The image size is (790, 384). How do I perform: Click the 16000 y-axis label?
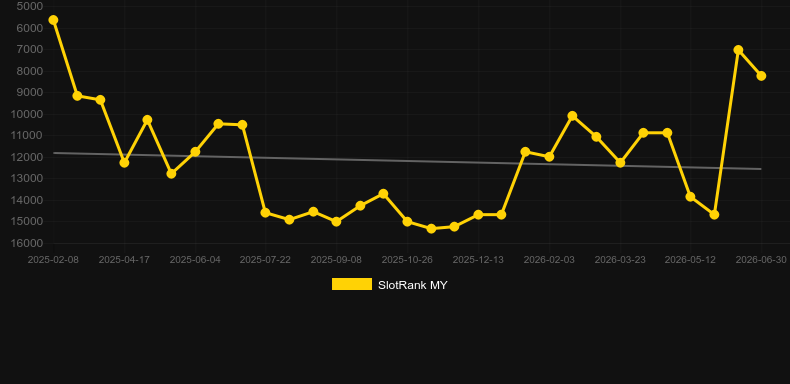tap(27, 243)
